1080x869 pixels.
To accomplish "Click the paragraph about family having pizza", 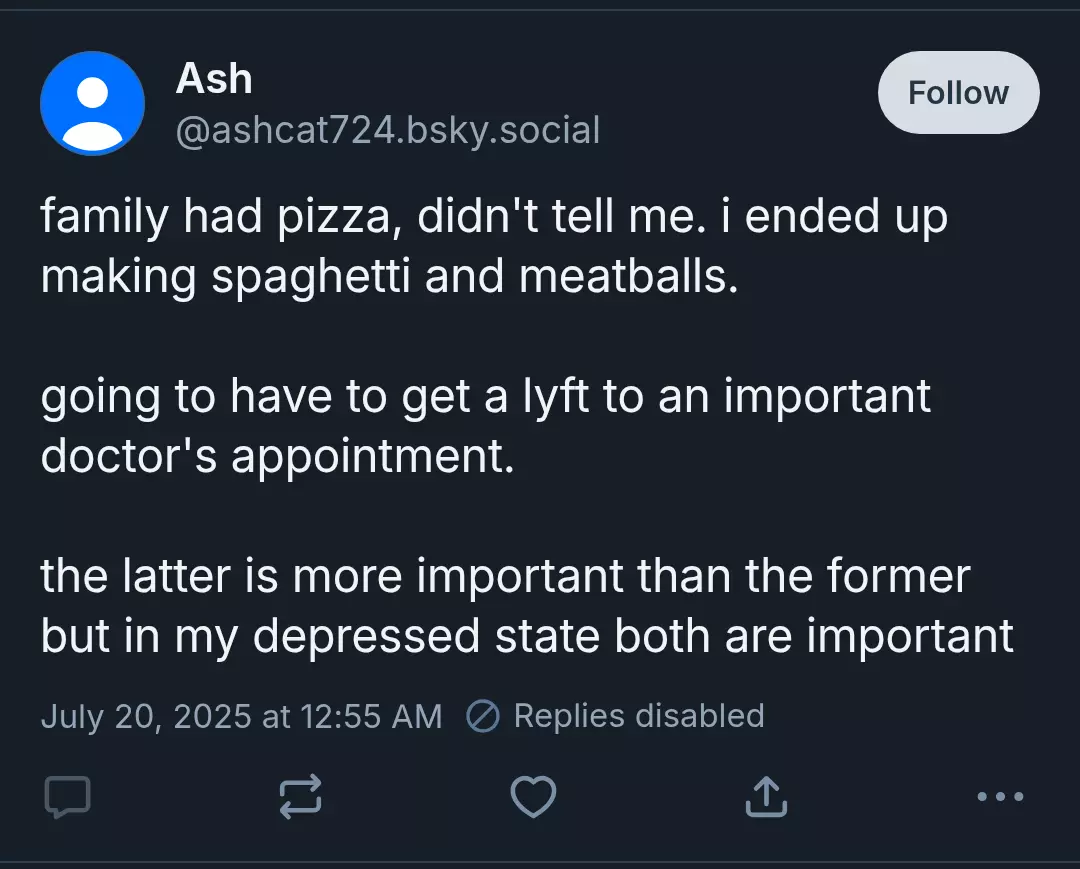I will pos(494,246).
